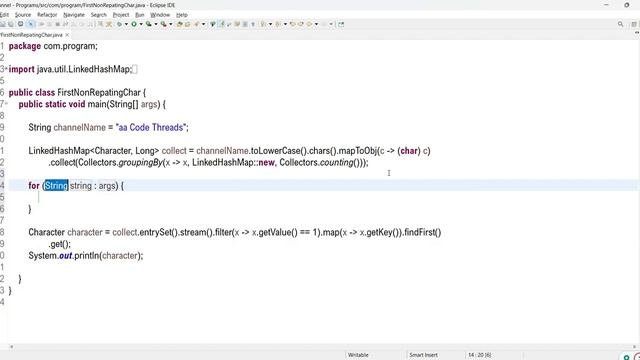Click the Pin Editor icon at toolbar end
The image size is (640, 360).
341,24
